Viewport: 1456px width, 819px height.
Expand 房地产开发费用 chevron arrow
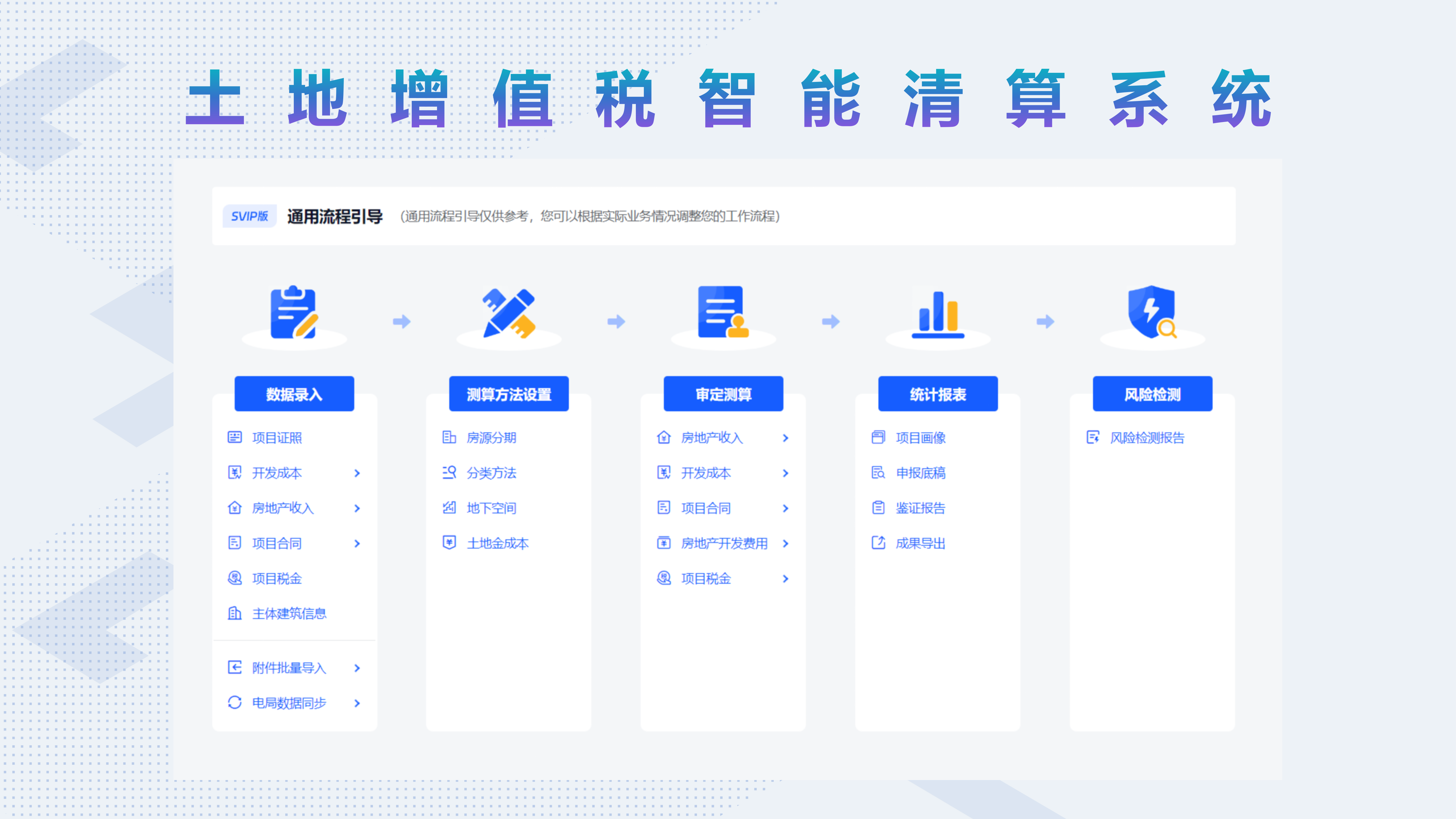point(786,544)
